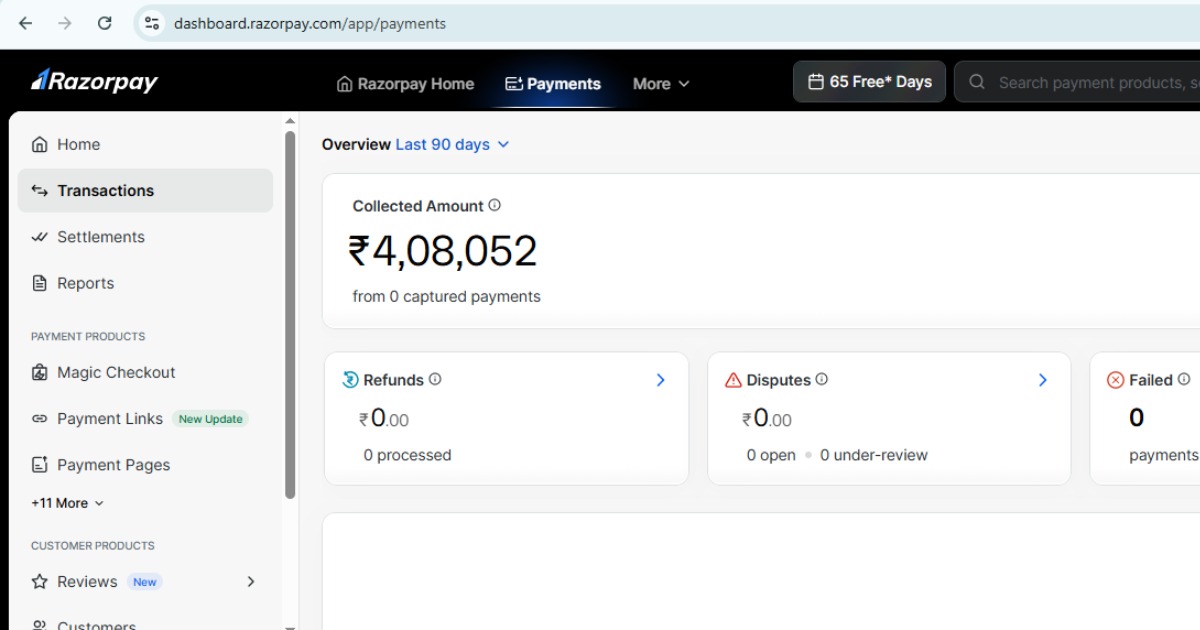Click the browser forward arrow
1200x630 pixels.
[65, 23]
